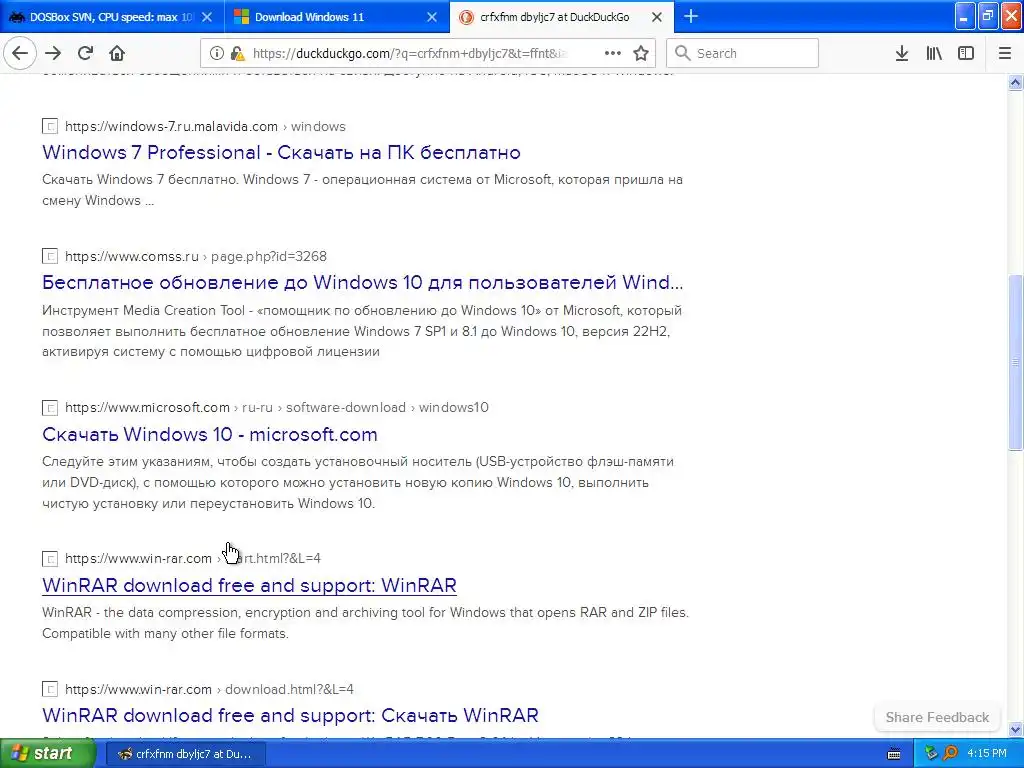Image resolution: width=1024 pixels, height=768 pixels.
Task: Open the Library bookmarks icon
Action: [934, 54]
